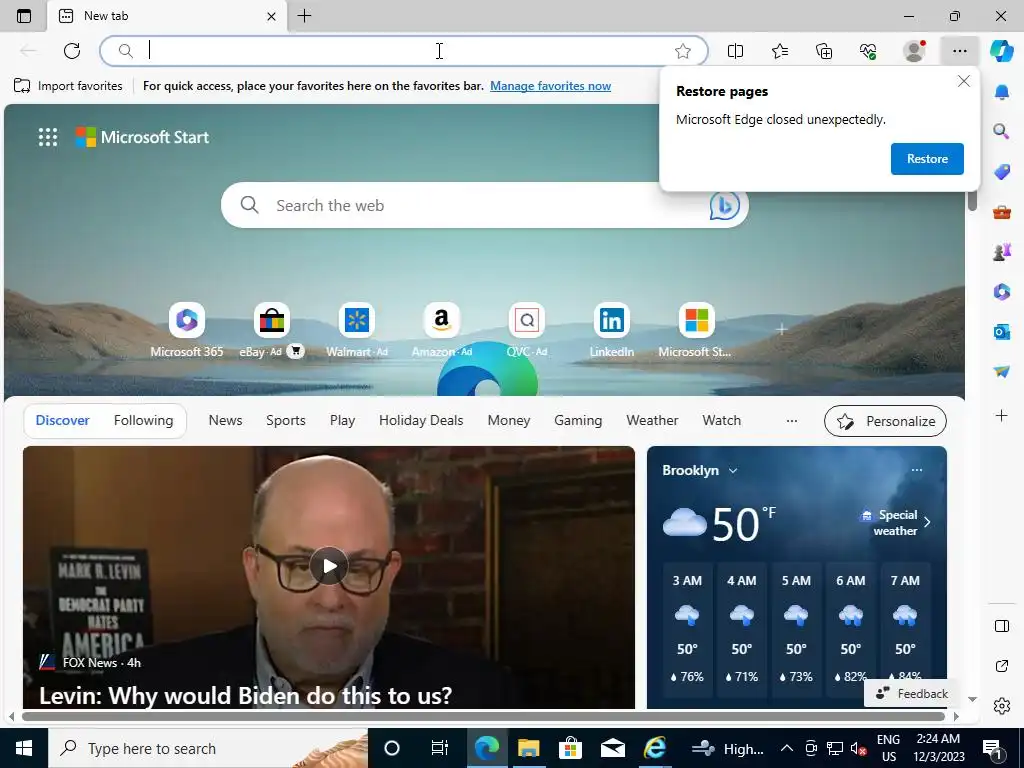Click the Personalize button
This screenshot has height=768, width=1024.
885,421
